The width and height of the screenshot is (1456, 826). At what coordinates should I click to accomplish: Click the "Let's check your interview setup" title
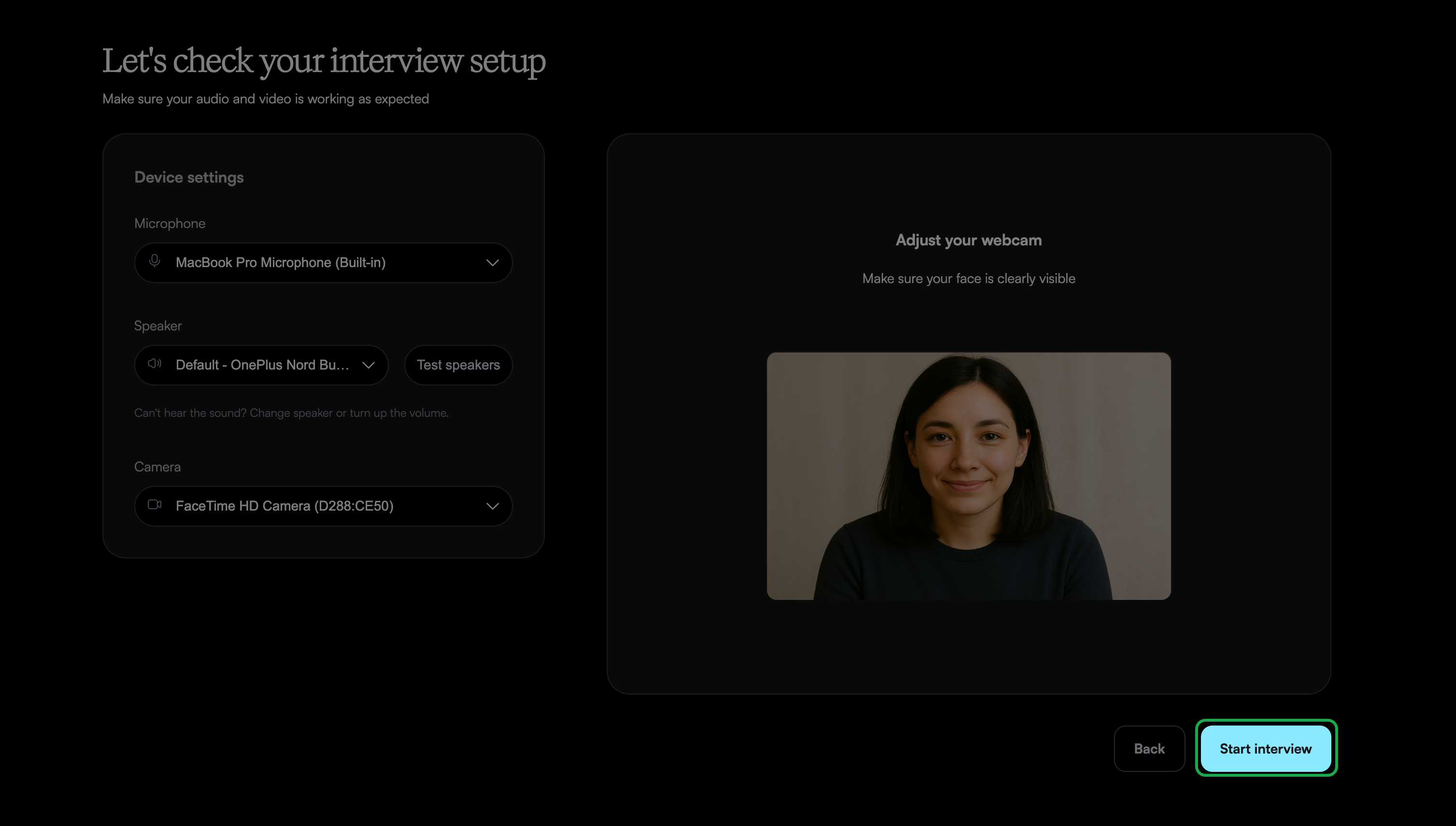tap(324, 61)
